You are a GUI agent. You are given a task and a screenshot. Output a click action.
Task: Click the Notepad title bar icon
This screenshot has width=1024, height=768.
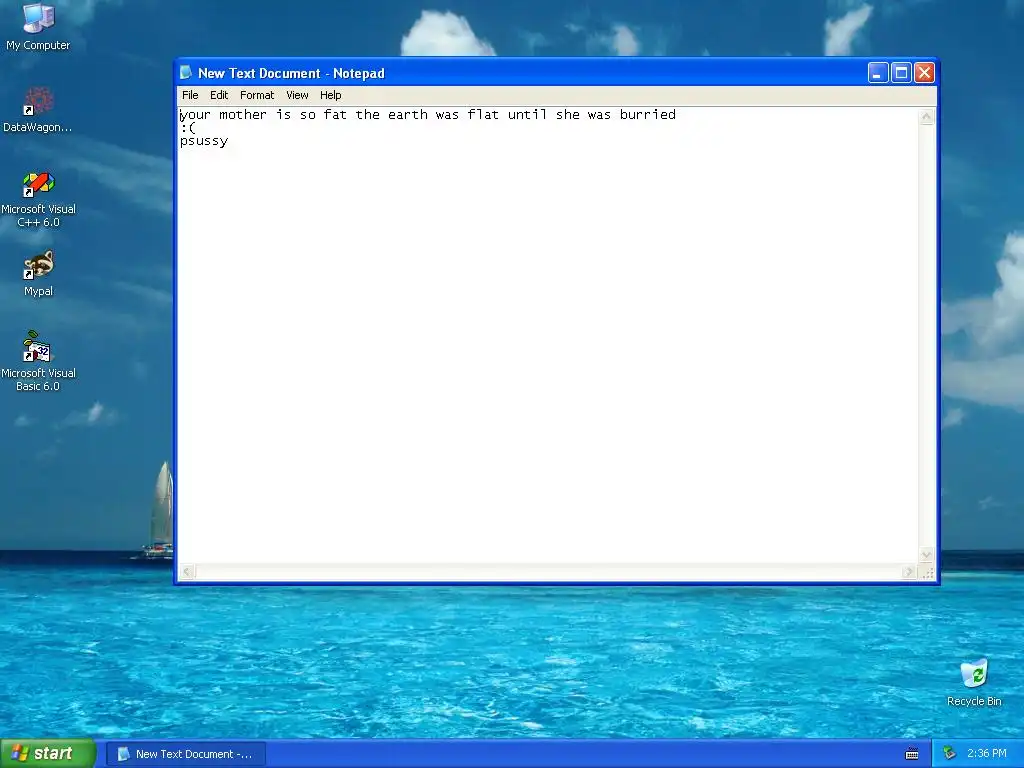coord(186,72)
